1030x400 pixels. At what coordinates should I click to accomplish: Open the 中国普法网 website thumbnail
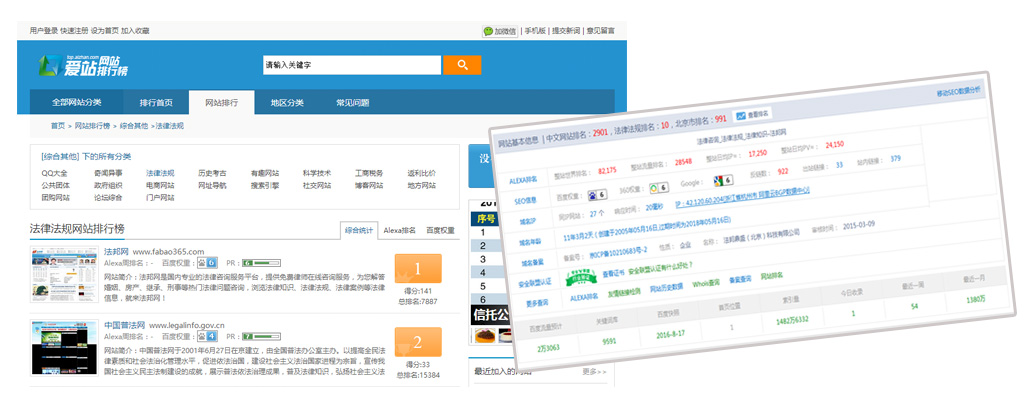[63, 350]
